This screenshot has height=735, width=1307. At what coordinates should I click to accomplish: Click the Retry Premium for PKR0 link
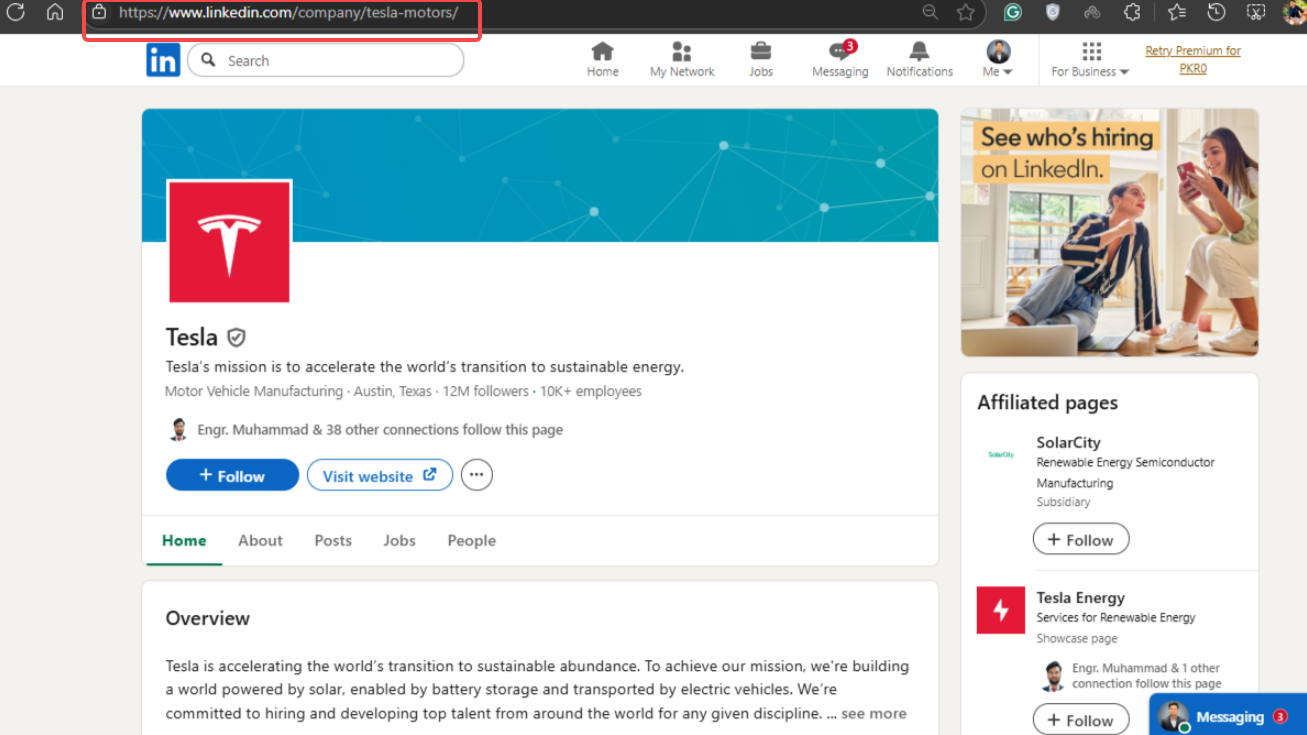tap(1193, 60)
